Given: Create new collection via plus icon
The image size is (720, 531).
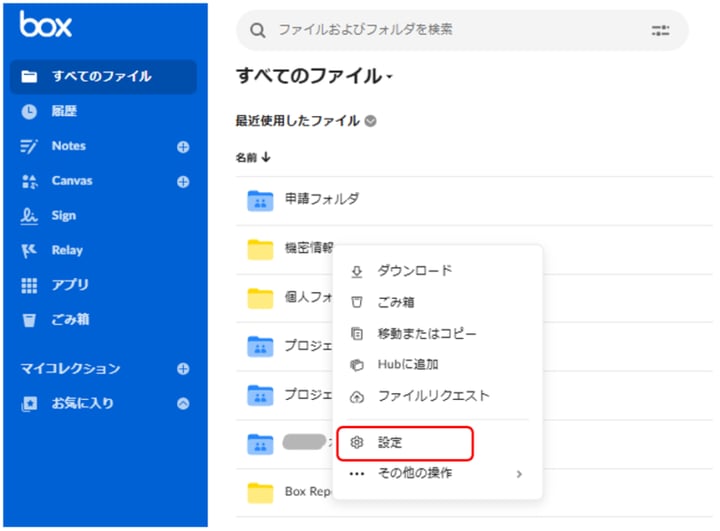Looking at the screenshot, I should [x=183, y=369].
